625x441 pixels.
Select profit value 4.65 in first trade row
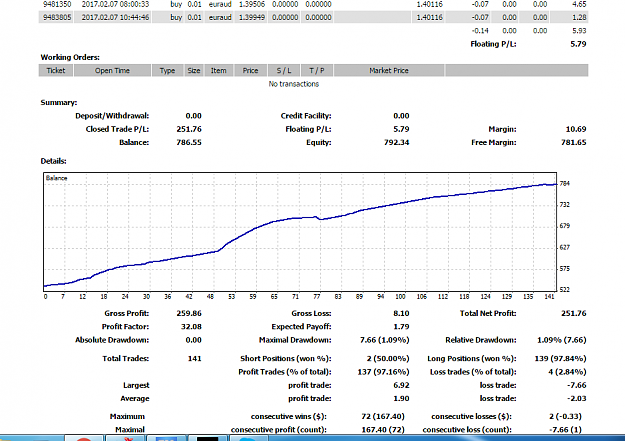click(x=579, y=4)
